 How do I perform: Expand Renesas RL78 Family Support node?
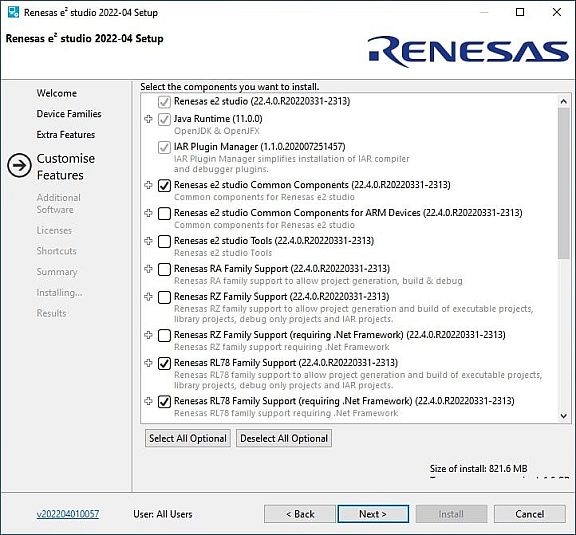coord(148,363)
